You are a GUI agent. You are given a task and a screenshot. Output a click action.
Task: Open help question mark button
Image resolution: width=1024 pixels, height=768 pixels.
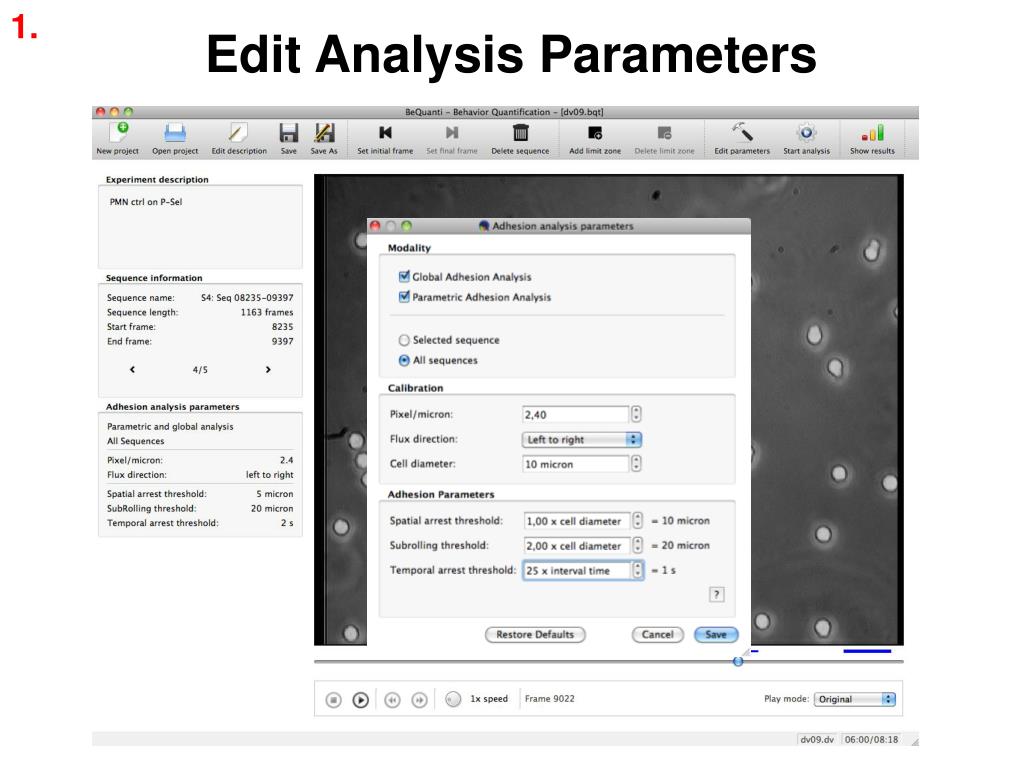(716, 594)
